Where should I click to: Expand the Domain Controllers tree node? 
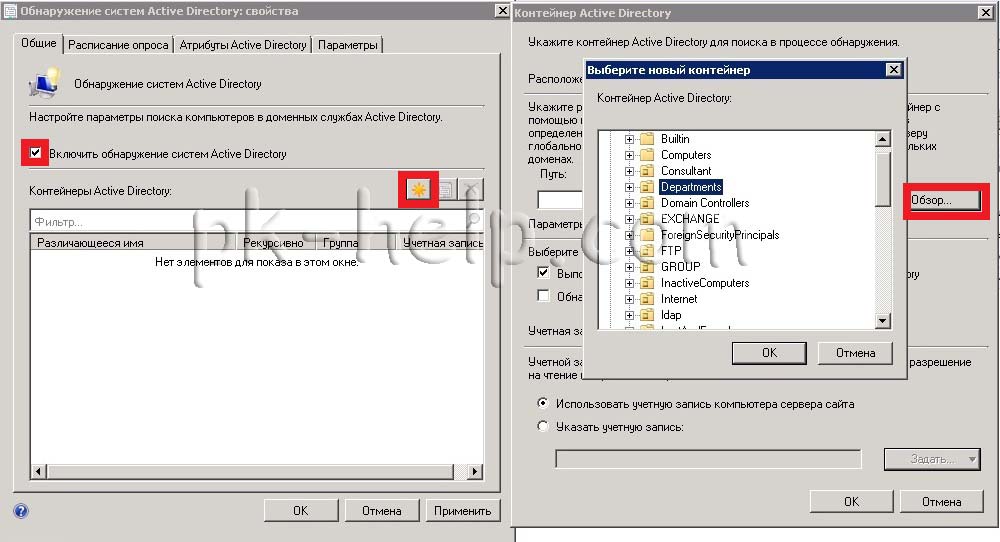pyautogui.click(x=629, y=203)
